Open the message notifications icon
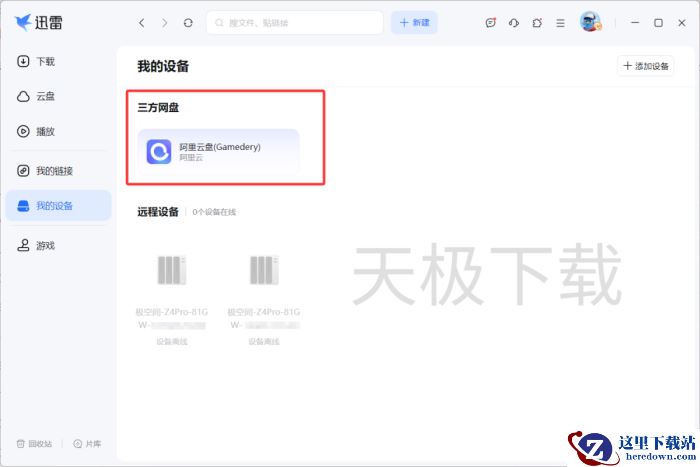Viewport: 700px width, 467px height. tap(491, 23)
